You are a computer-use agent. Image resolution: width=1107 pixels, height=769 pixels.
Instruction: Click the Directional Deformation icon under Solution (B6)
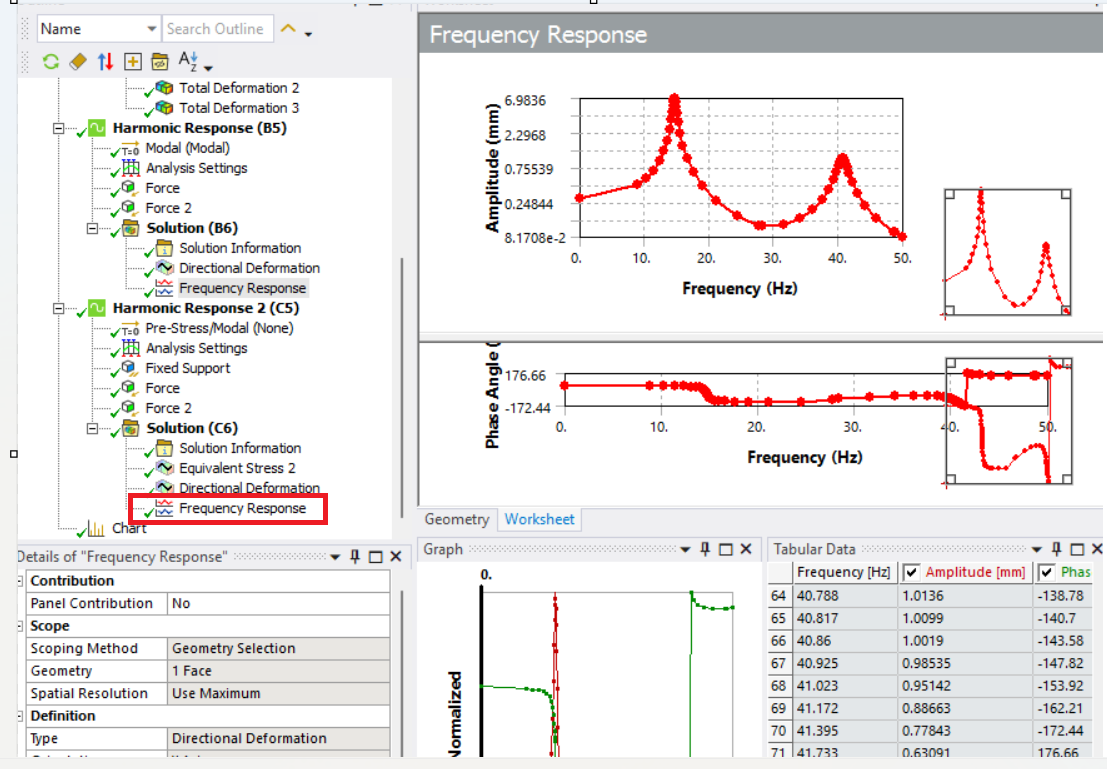click(x=164, y=268)
